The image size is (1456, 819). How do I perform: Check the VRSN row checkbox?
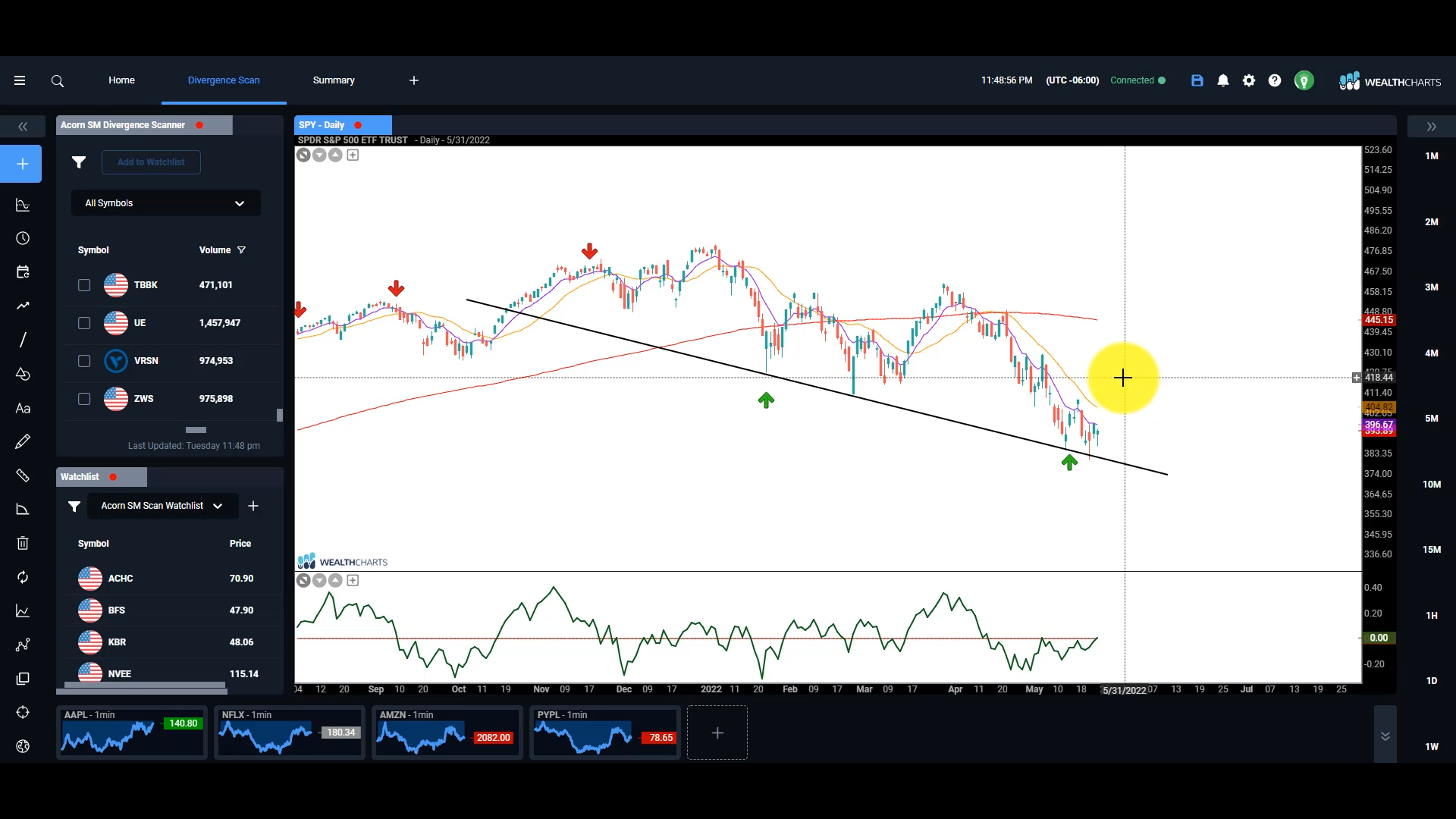(84, 361)
